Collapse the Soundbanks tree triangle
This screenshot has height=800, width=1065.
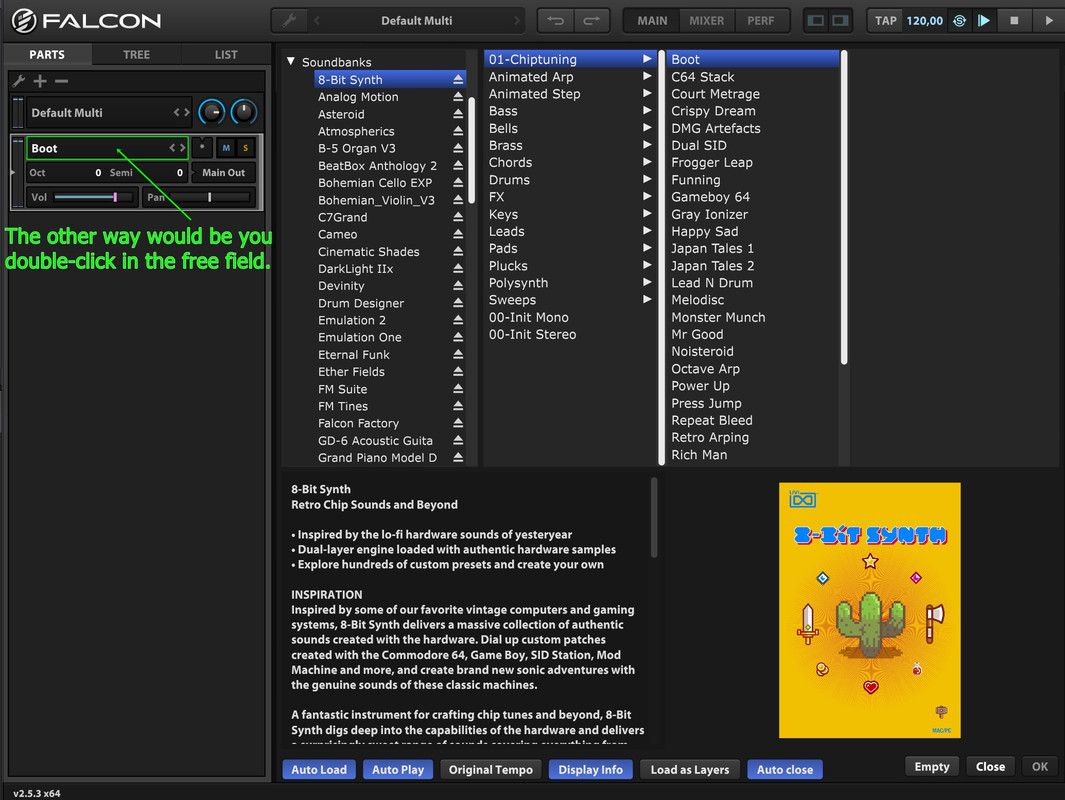291,62
